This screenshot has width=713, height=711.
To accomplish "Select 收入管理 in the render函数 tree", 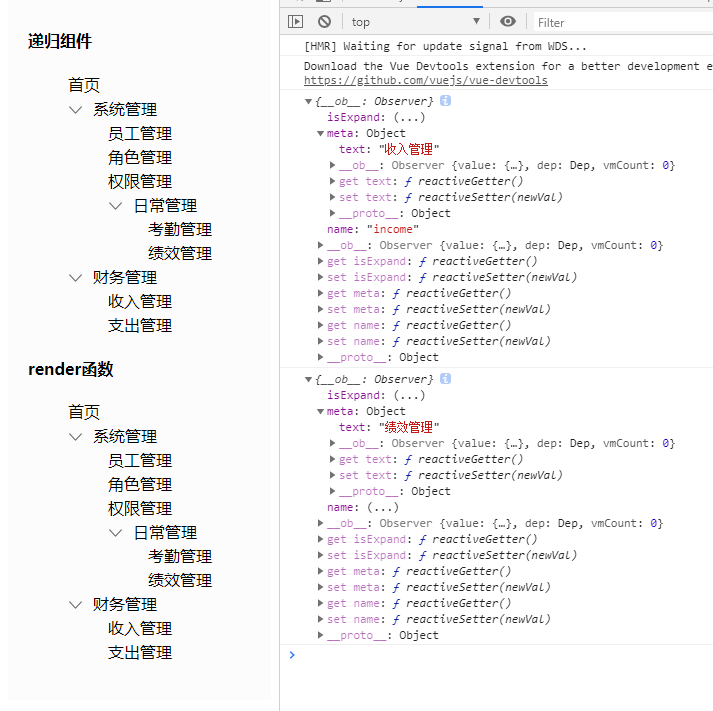I will (x=140, y=628).
